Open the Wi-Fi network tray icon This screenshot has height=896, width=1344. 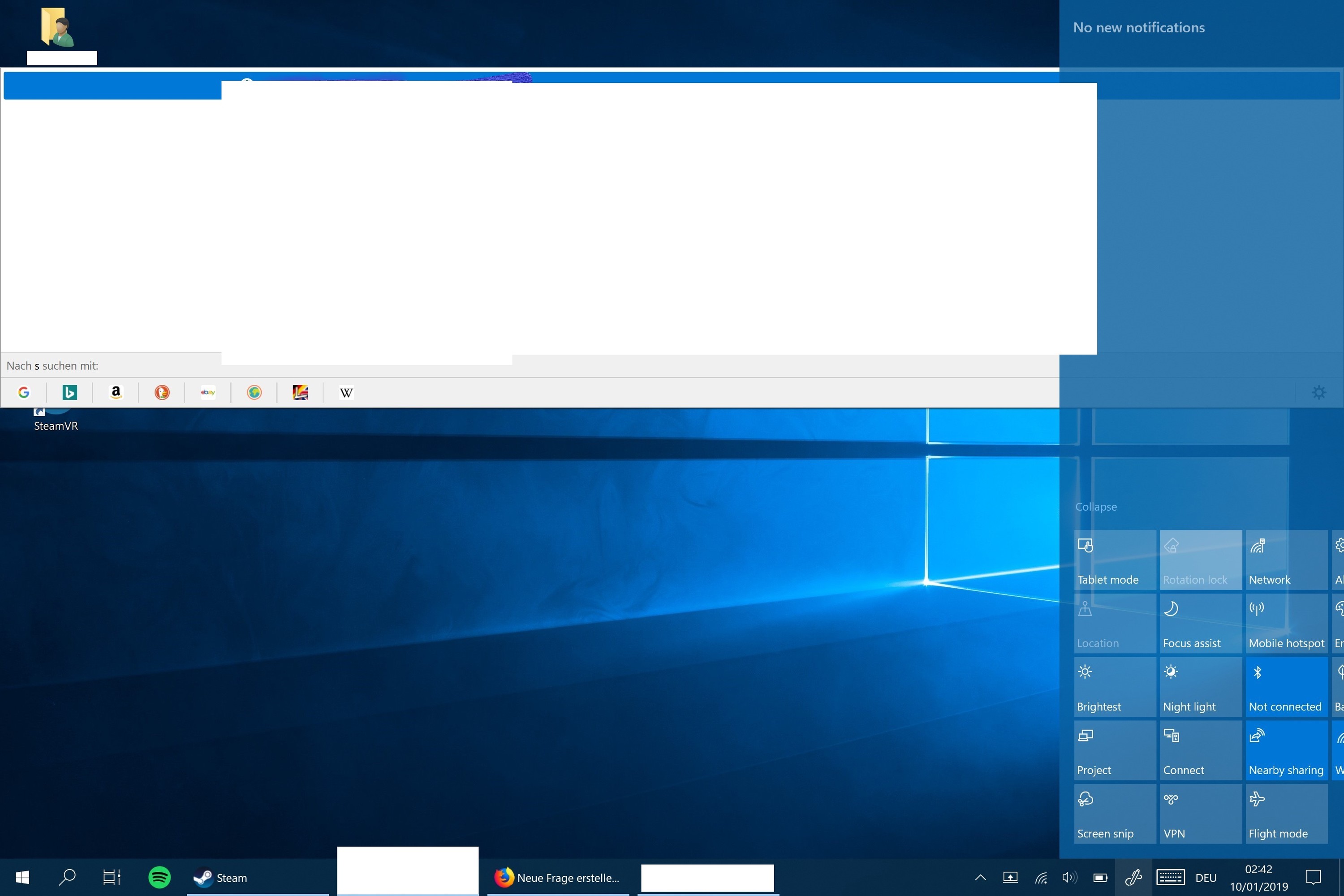pos(1041,877)
